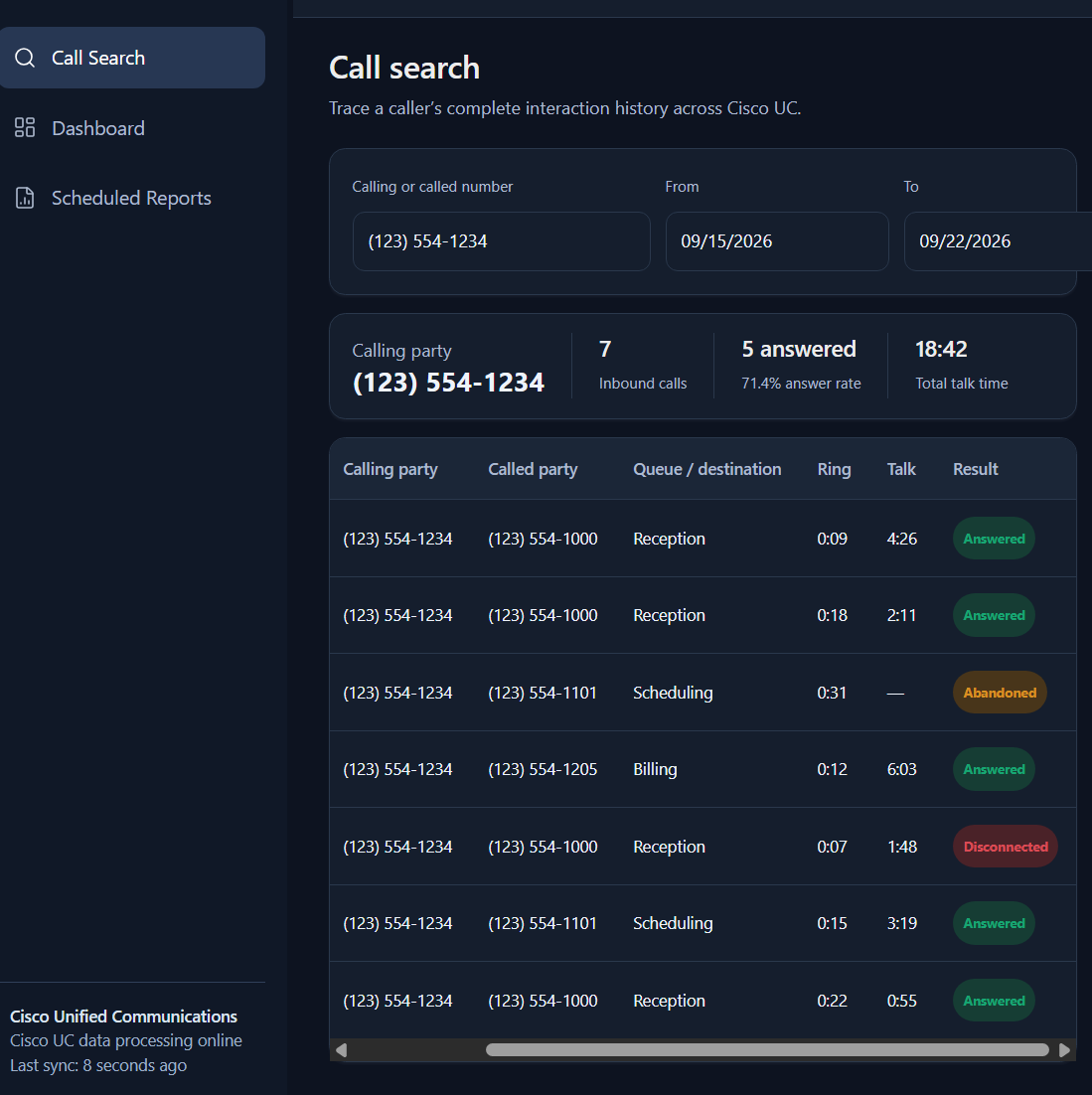
Task: Click Cisco UC data processing online status
Action: pyautogui.click(x=125, y=1040)
